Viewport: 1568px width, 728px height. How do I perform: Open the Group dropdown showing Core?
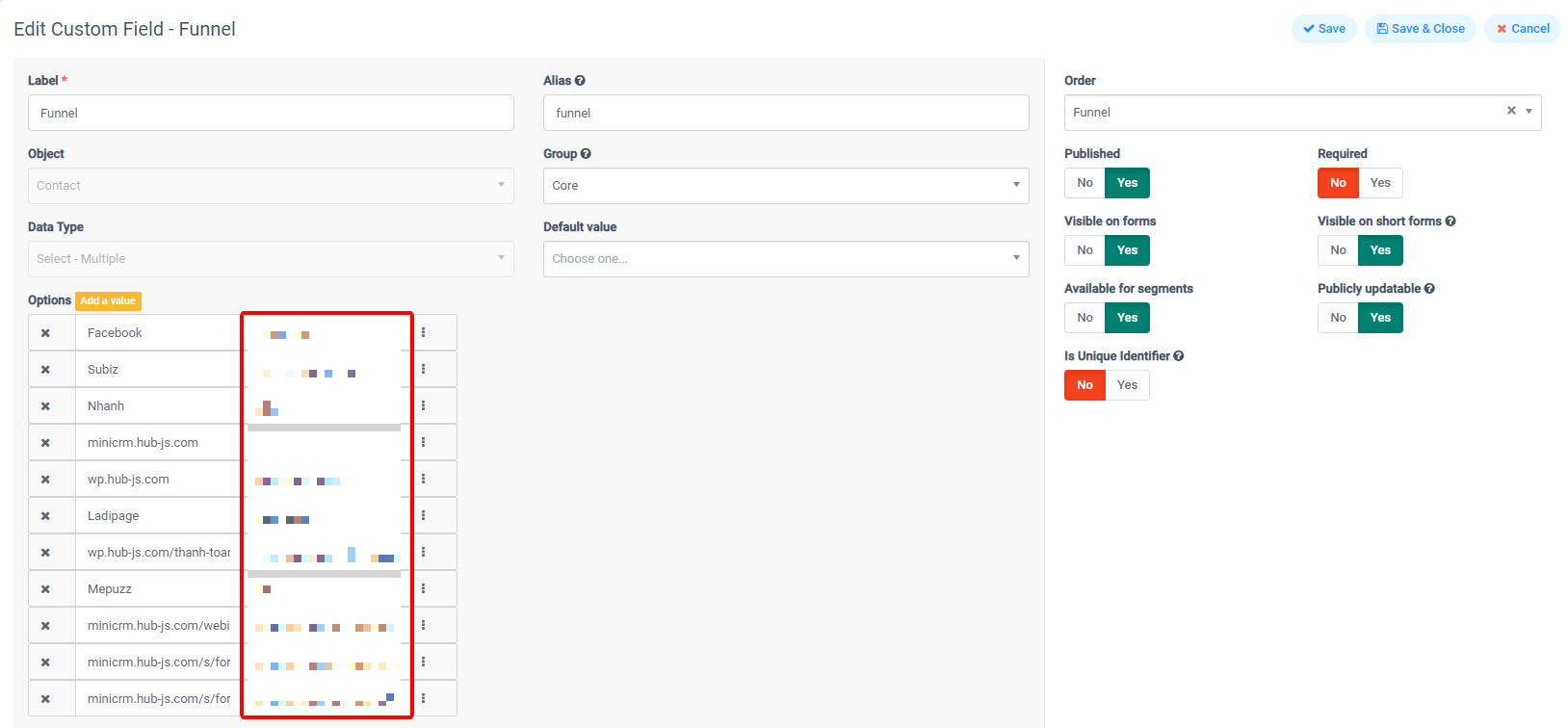pyautogui.click(x=785, y=186)
